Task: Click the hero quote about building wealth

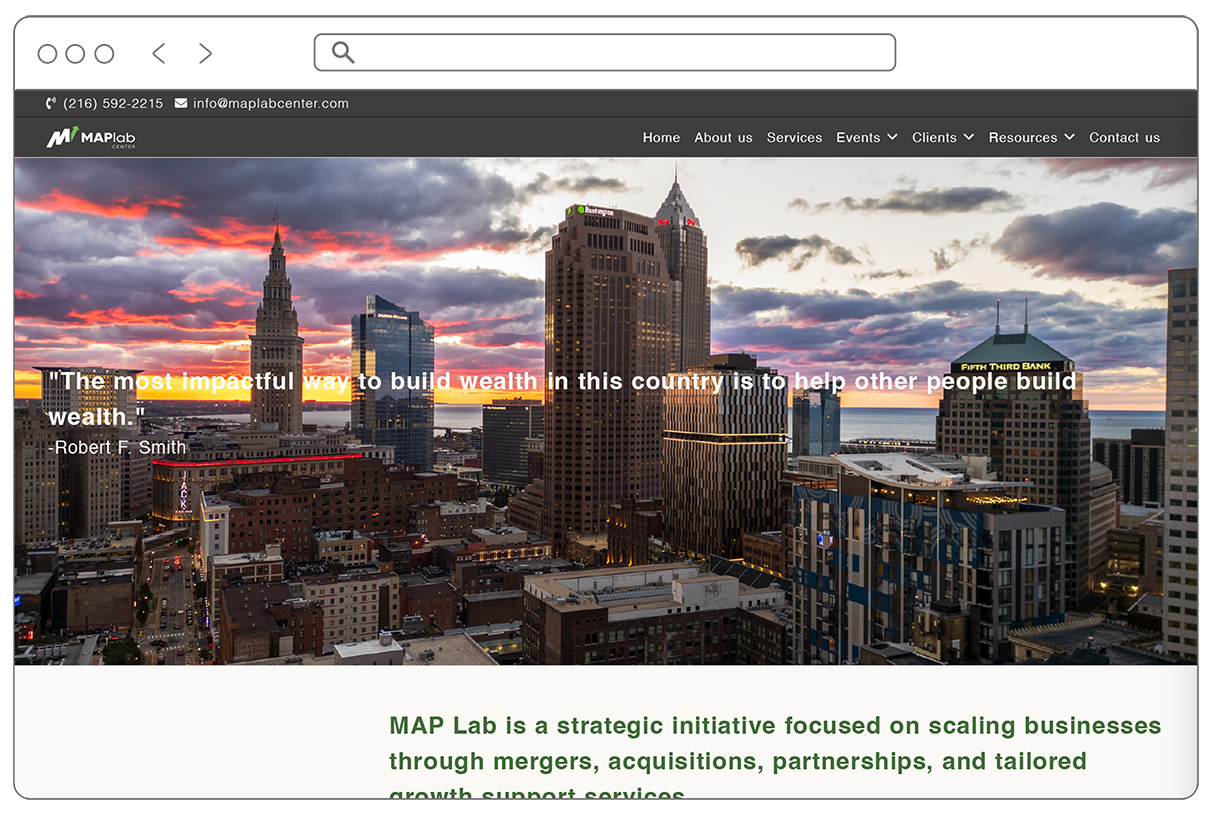Action: pyautogui.click(x=562, y=398)
